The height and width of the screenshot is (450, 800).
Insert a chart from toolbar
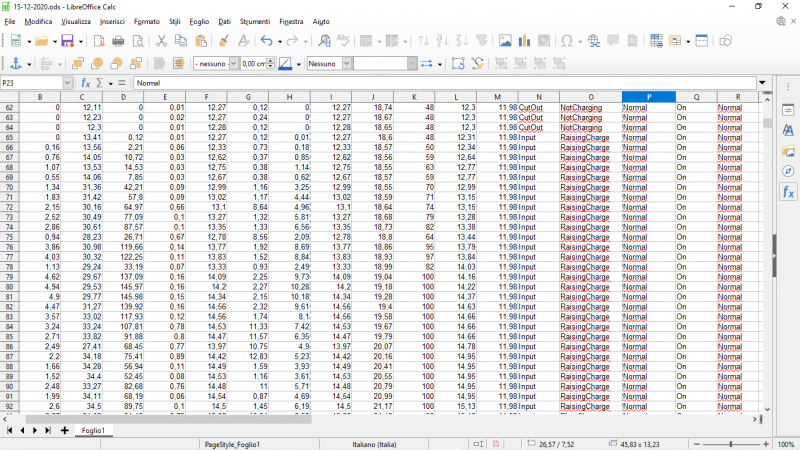[524, 41]
